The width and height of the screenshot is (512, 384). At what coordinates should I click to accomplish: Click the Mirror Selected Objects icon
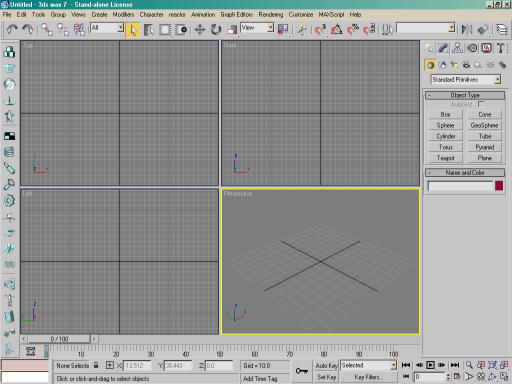click(467, 29)
